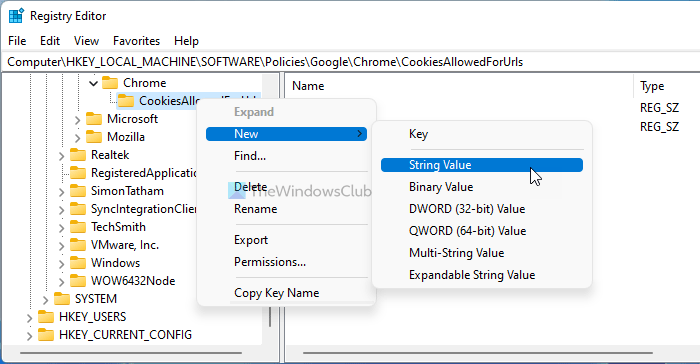Click the HKEY_USERS folder icon
Image resolution: width=700 pixels, height=364 pixels.
click(46, 317)
